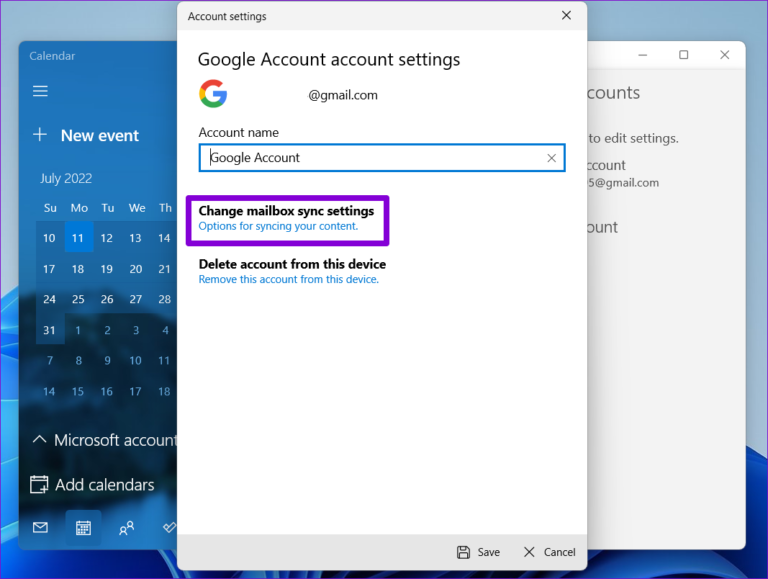Click Remove this account from this device link

pos(288,279)
